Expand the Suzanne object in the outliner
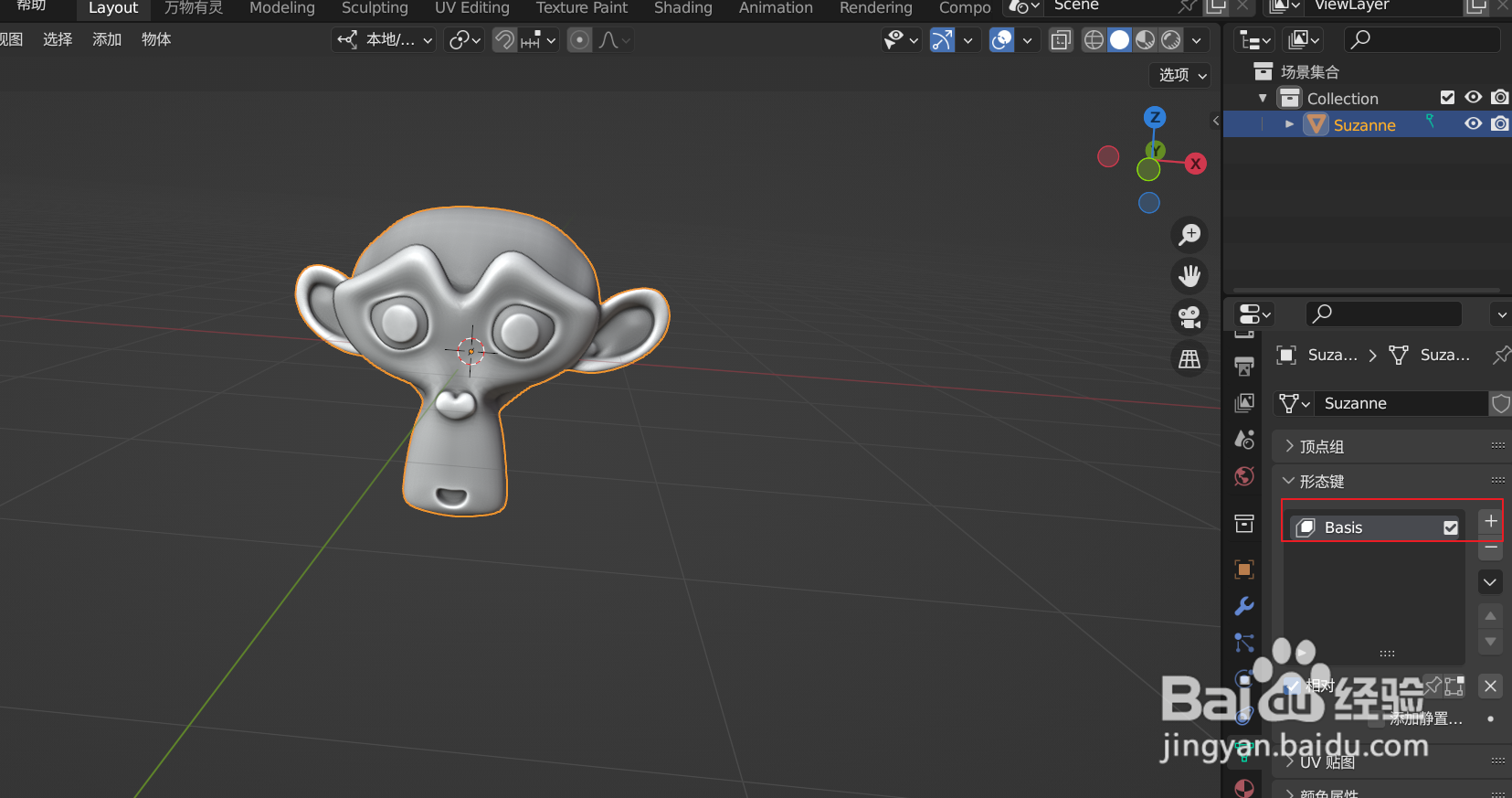The height and width of the screenshot is (798, 1512). pos(1289,124)
